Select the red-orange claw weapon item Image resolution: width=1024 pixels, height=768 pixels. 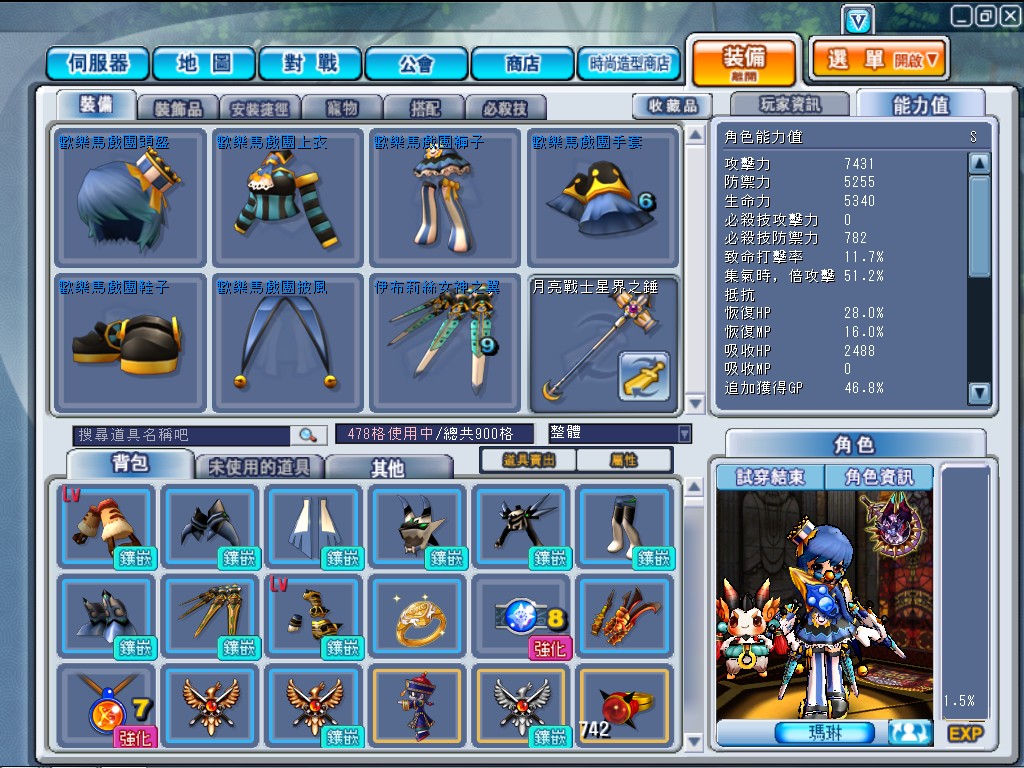point(624,616)
